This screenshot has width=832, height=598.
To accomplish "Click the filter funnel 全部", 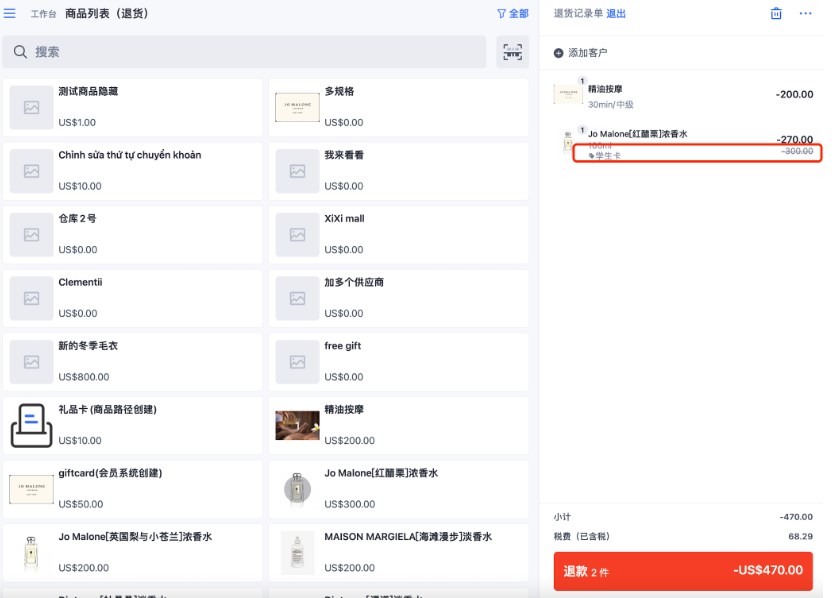I will pos(513,13).
